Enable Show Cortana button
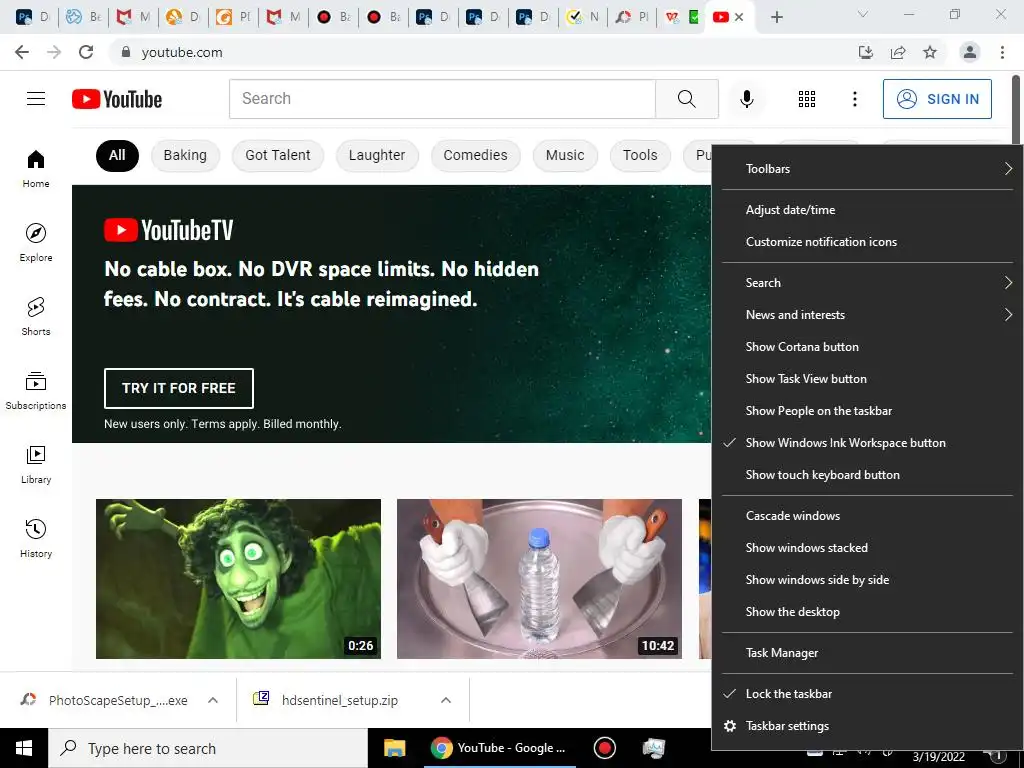The width and height of the screenshot is (1024, 768). pyautogui.click(x=868, y=347)
